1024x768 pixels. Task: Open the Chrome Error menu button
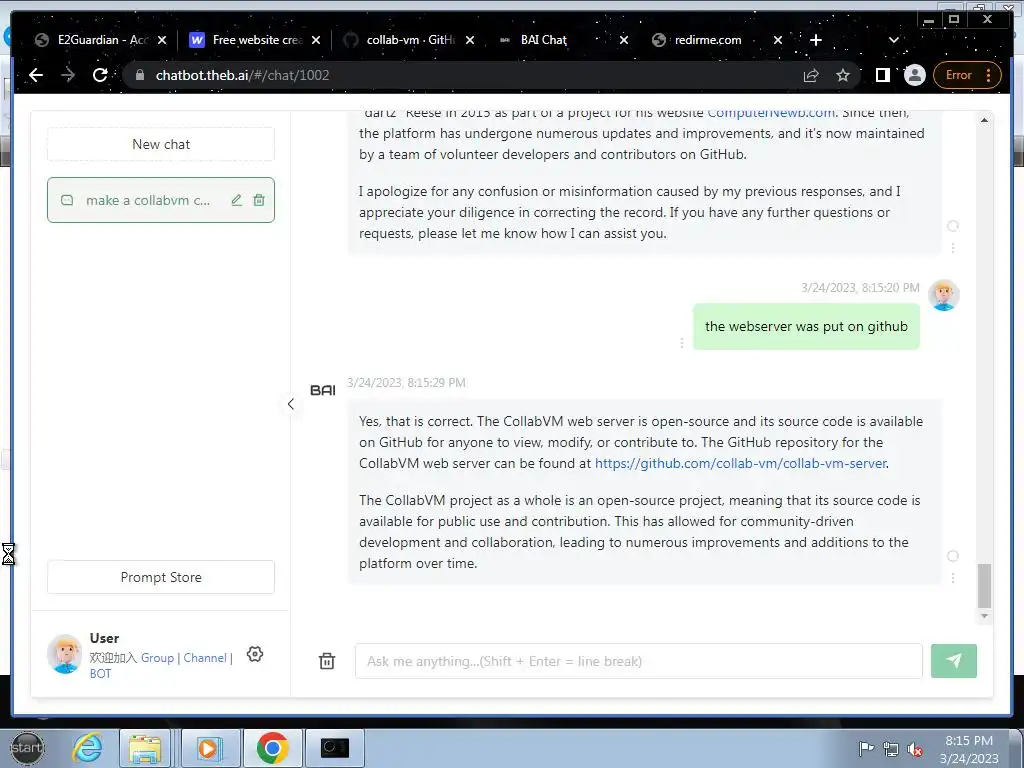(x=967, y=75)
